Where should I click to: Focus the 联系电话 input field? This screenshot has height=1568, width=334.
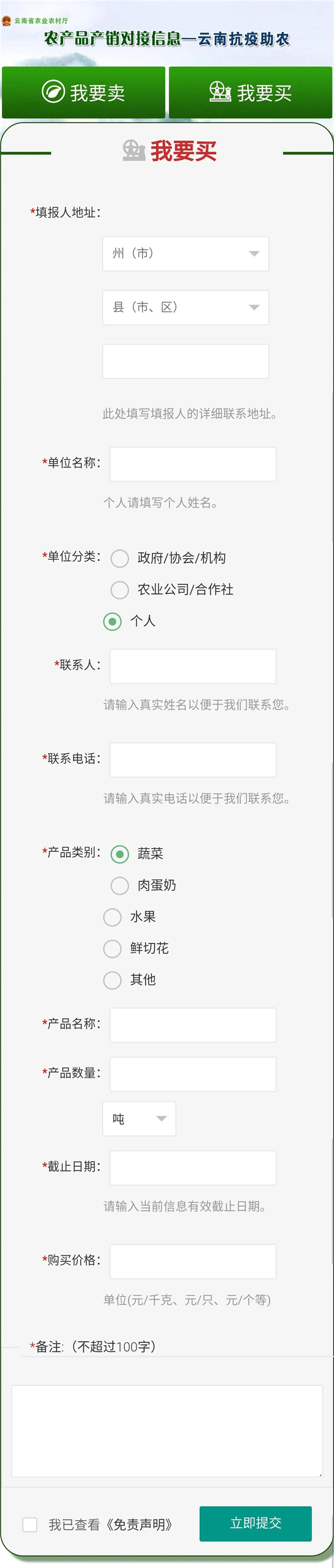[x=193, y=760]
